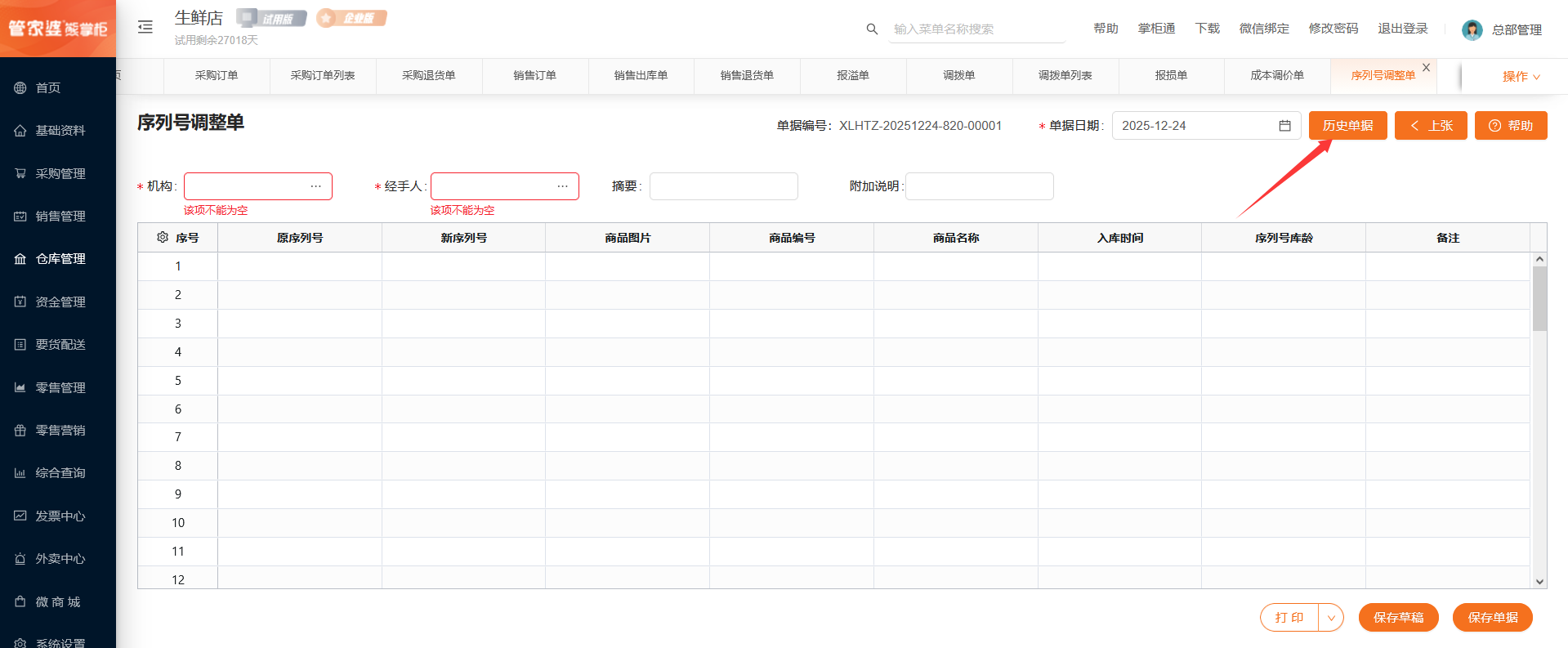Switch to the 报损单 tab

pos(1171,75)
